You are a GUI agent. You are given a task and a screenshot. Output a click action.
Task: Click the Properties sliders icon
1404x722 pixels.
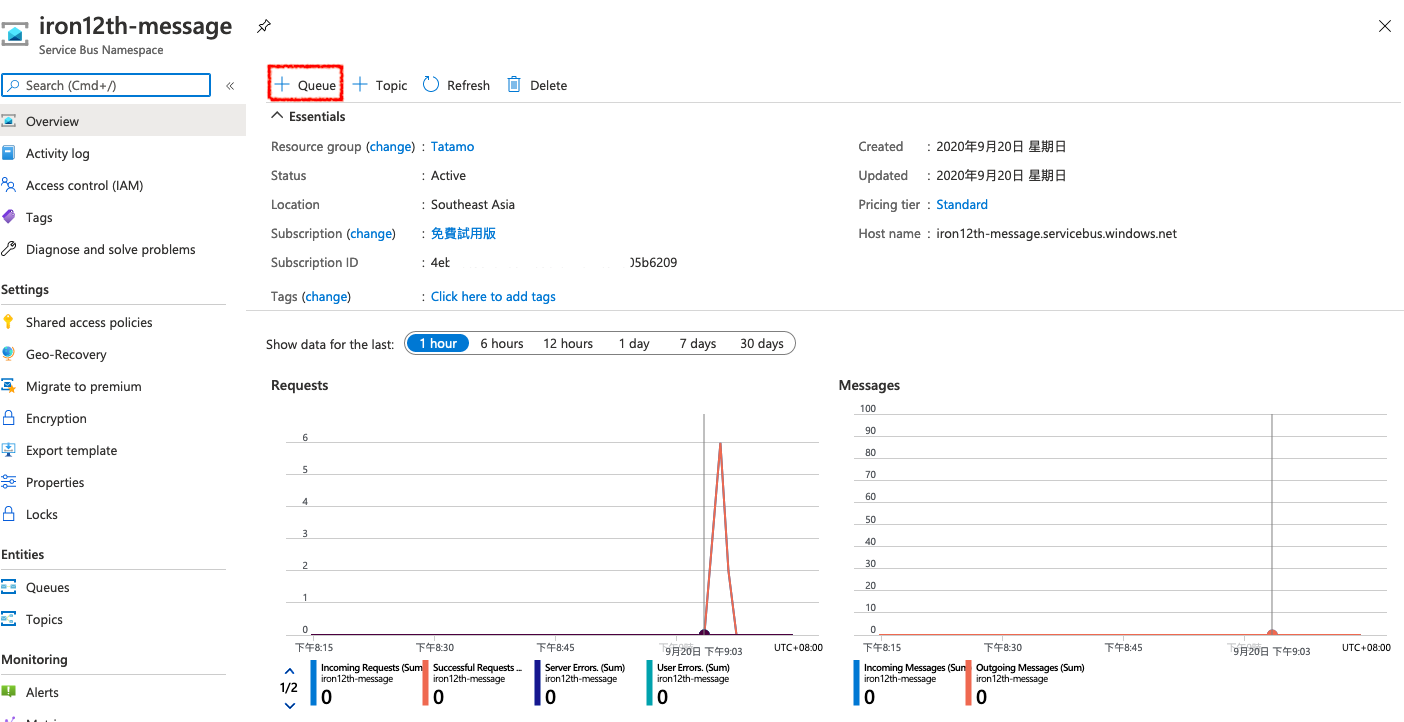(x=9, y=482)
